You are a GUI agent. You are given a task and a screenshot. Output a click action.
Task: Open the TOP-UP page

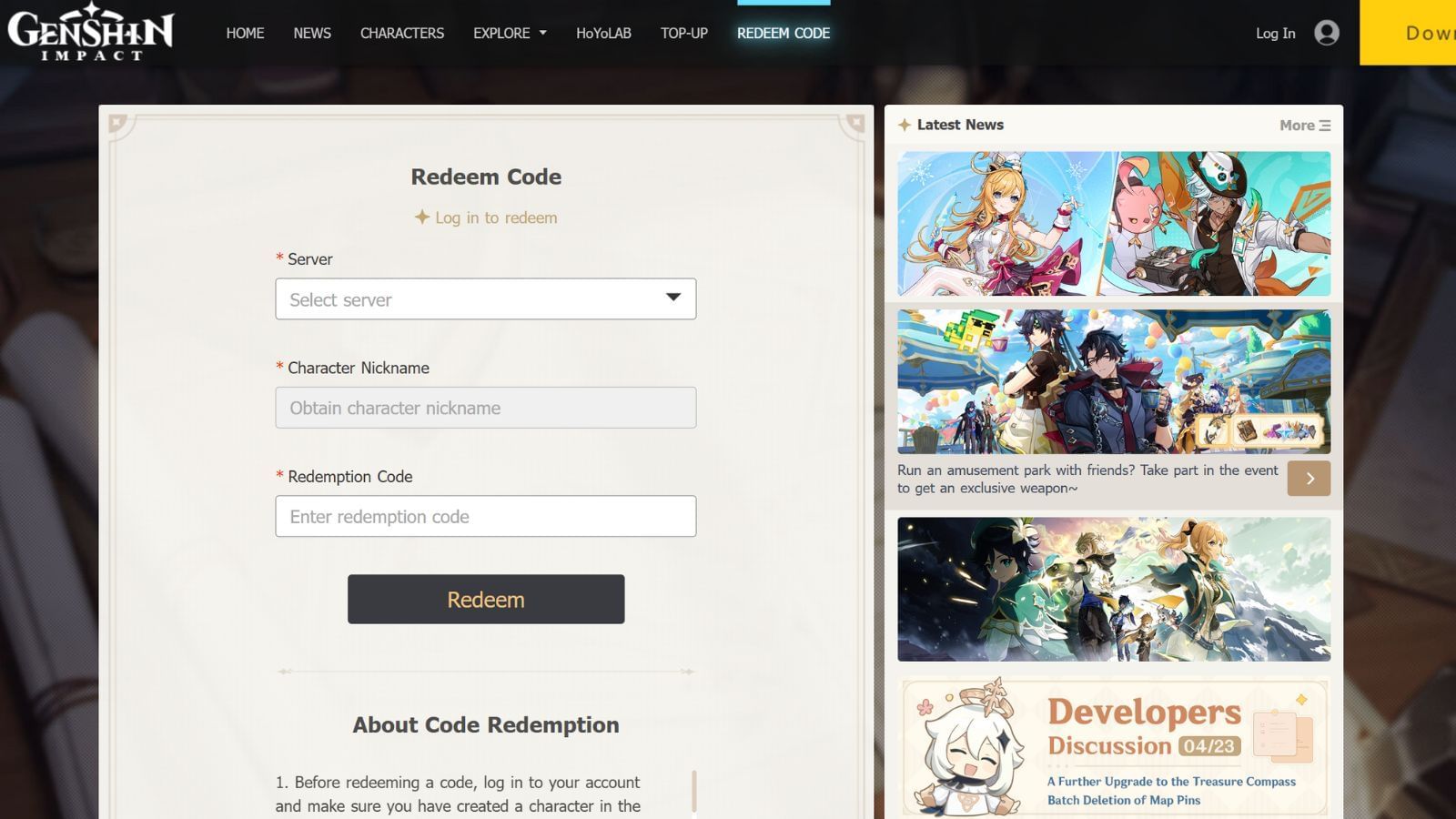tap(683, 33)
